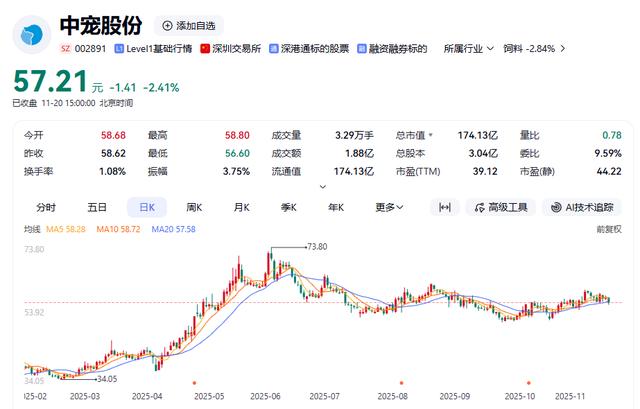
Task: Click the 市盈(静) value 44.22
Action: [609, 171]
